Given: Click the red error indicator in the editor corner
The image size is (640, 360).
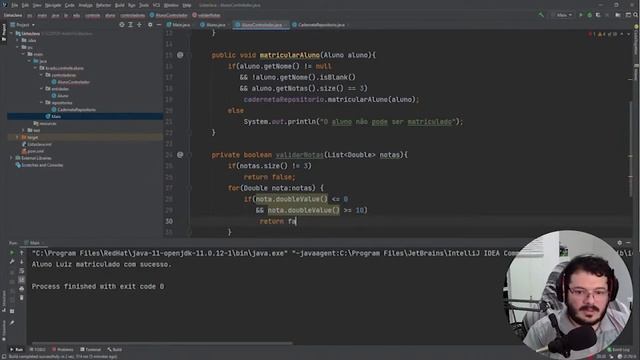Looking at the screenshot, I should 591,34.
